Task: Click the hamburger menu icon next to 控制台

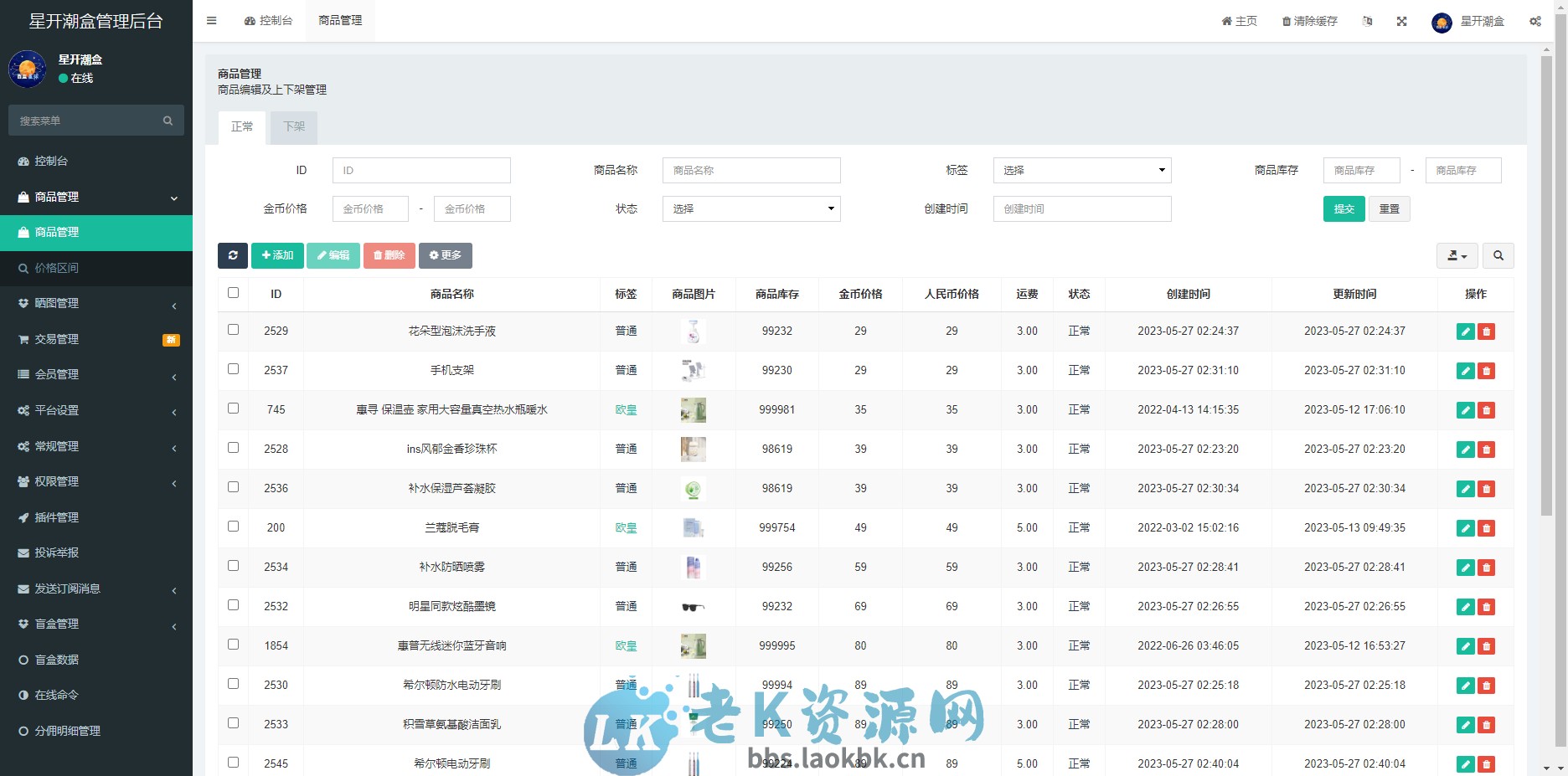Action: [x=211, y=20]
